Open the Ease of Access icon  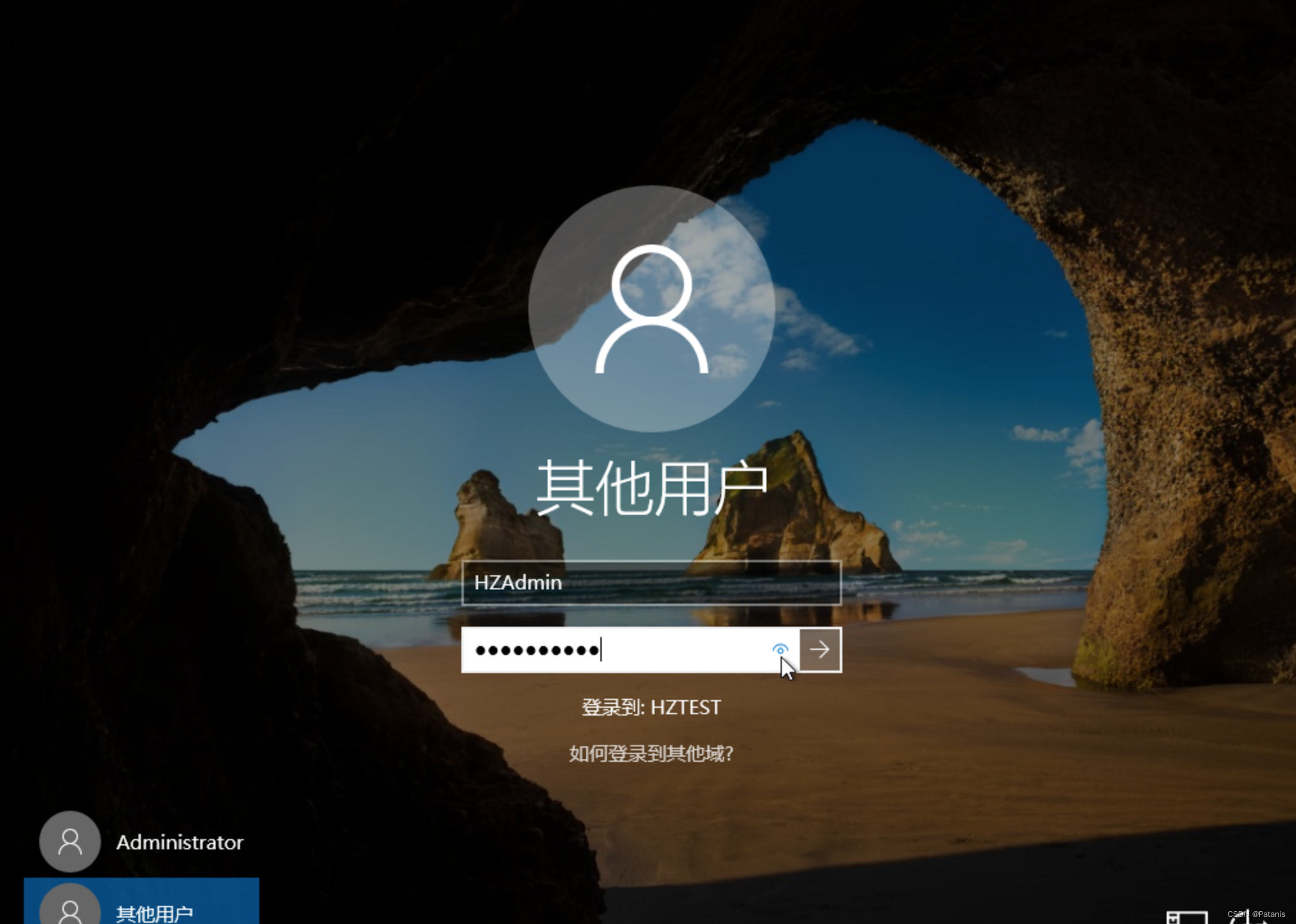tap(1247, 919)
